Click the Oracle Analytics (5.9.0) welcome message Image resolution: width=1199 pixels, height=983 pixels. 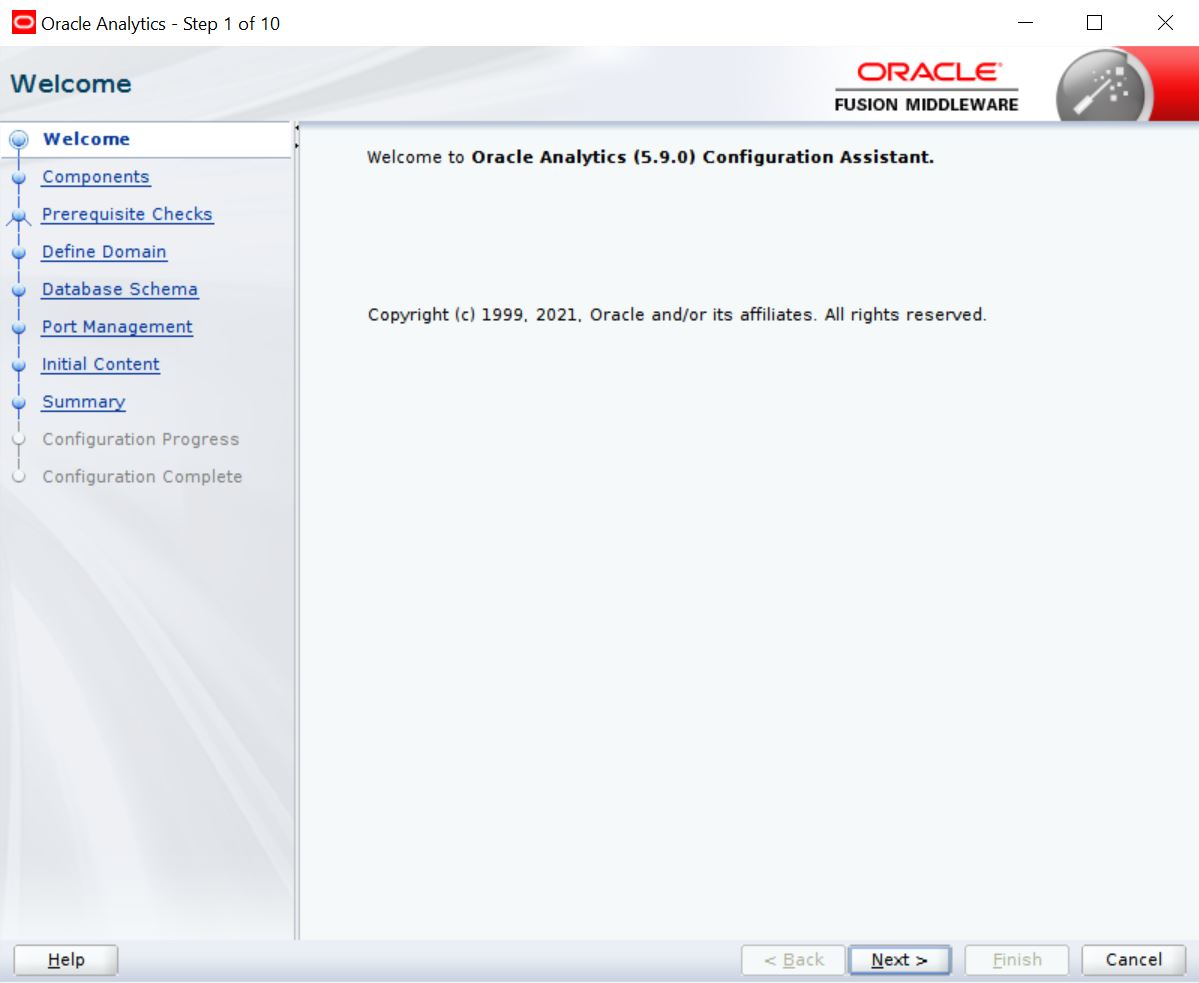point(651,157)
